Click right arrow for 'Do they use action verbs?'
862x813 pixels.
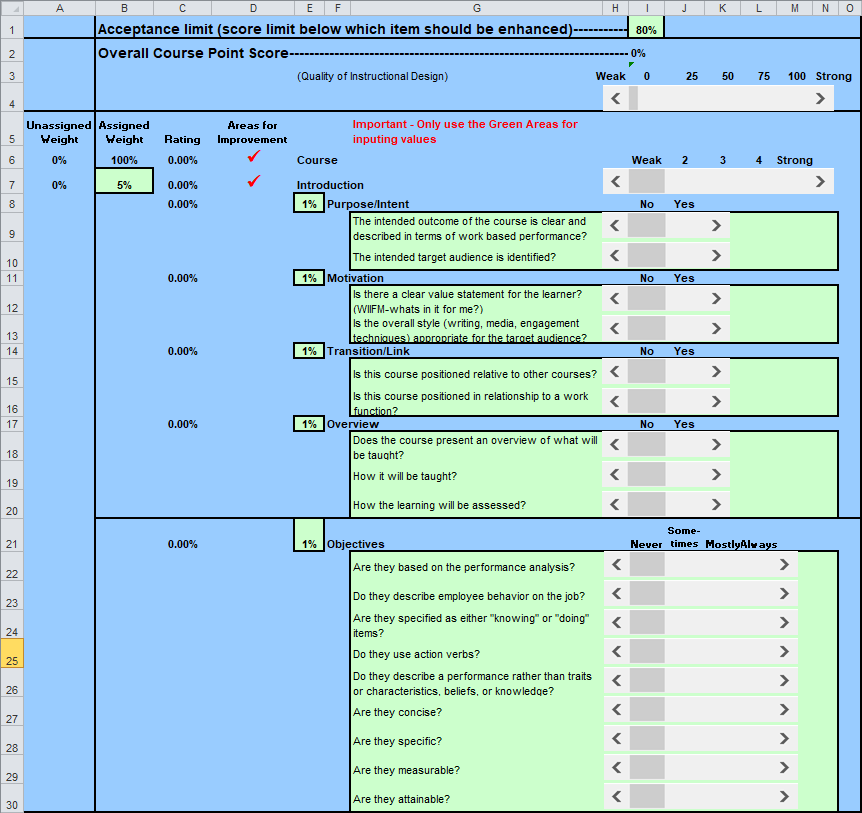tap(784, 651)
